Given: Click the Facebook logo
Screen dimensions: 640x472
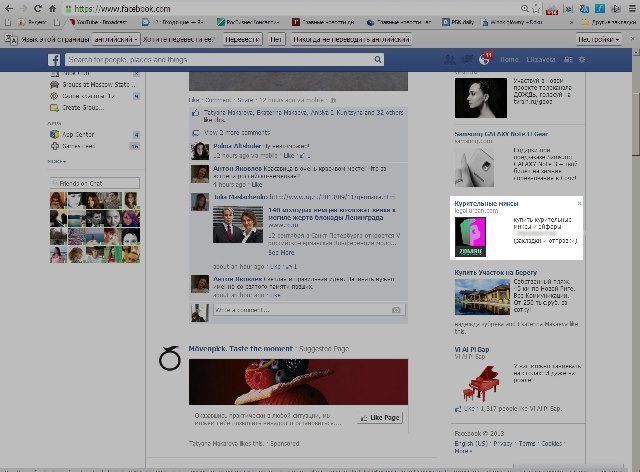Looking at the screenshot, I should [x=54, y=60].
